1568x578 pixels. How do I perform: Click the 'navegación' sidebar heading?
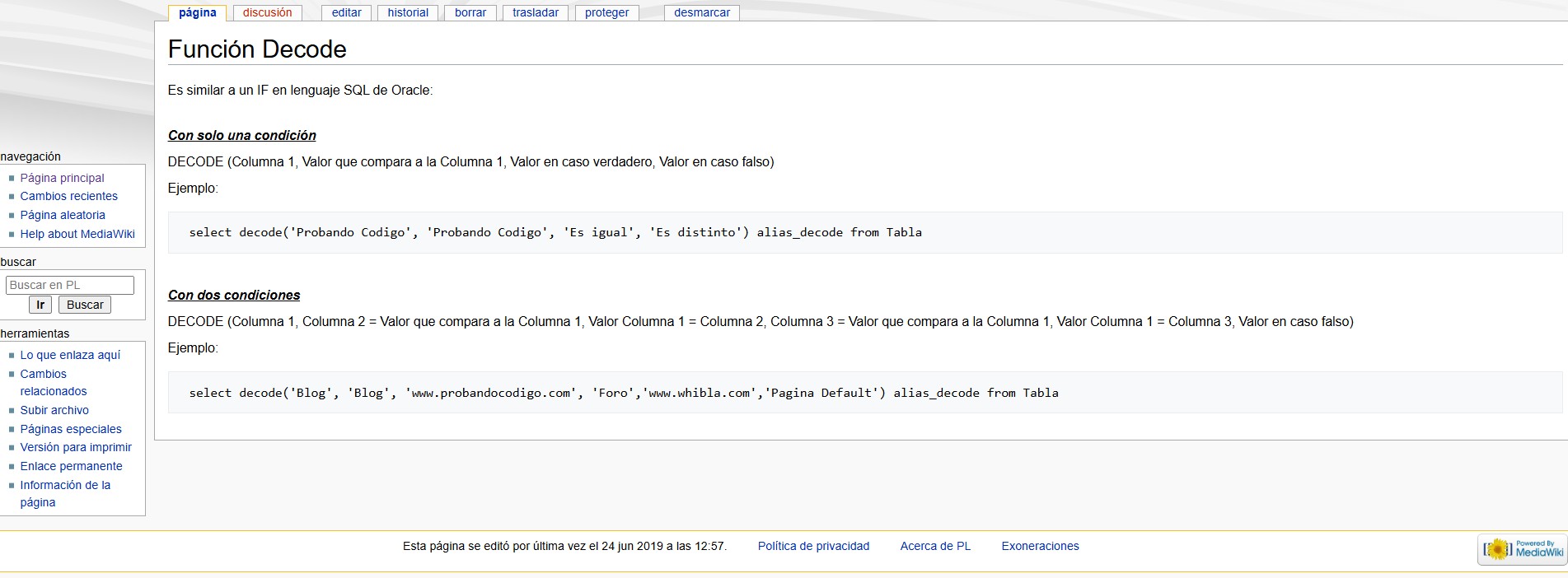point(30,156)
